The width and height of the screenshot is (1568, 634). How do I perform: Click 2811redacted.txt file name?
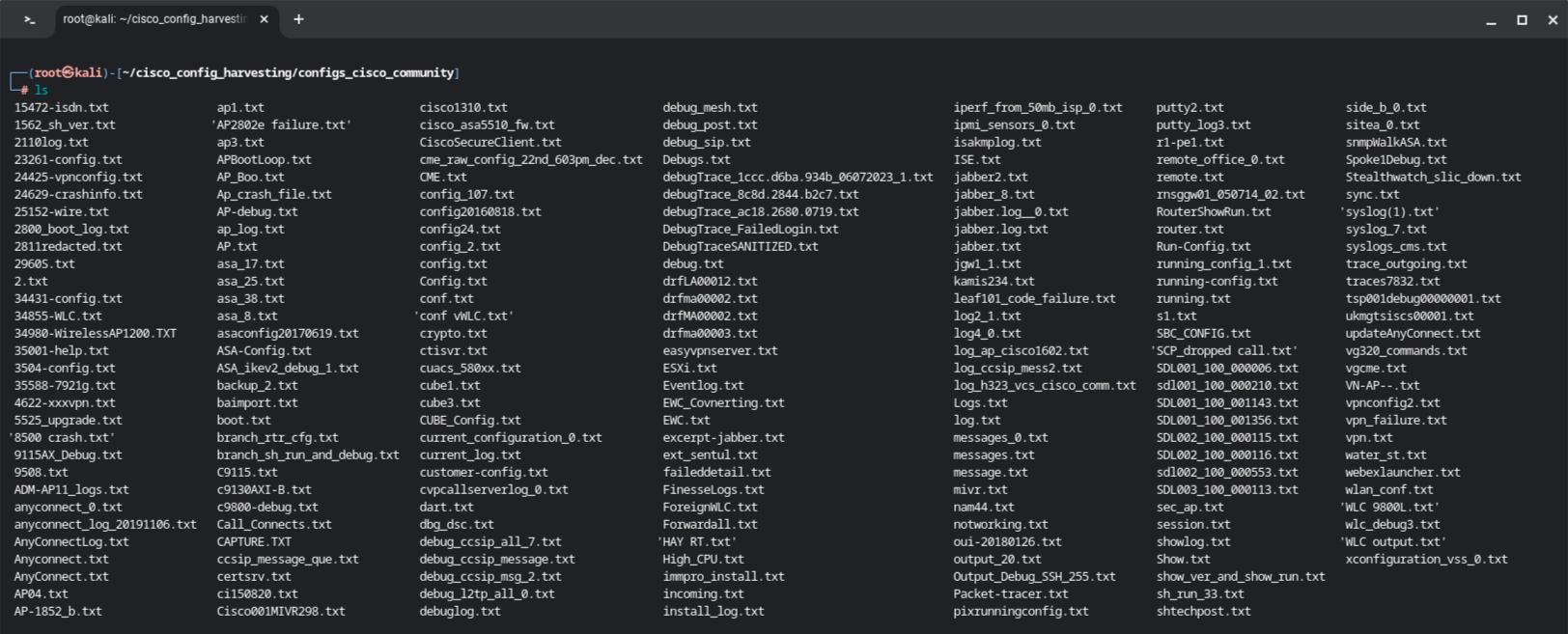pos(69,247)
